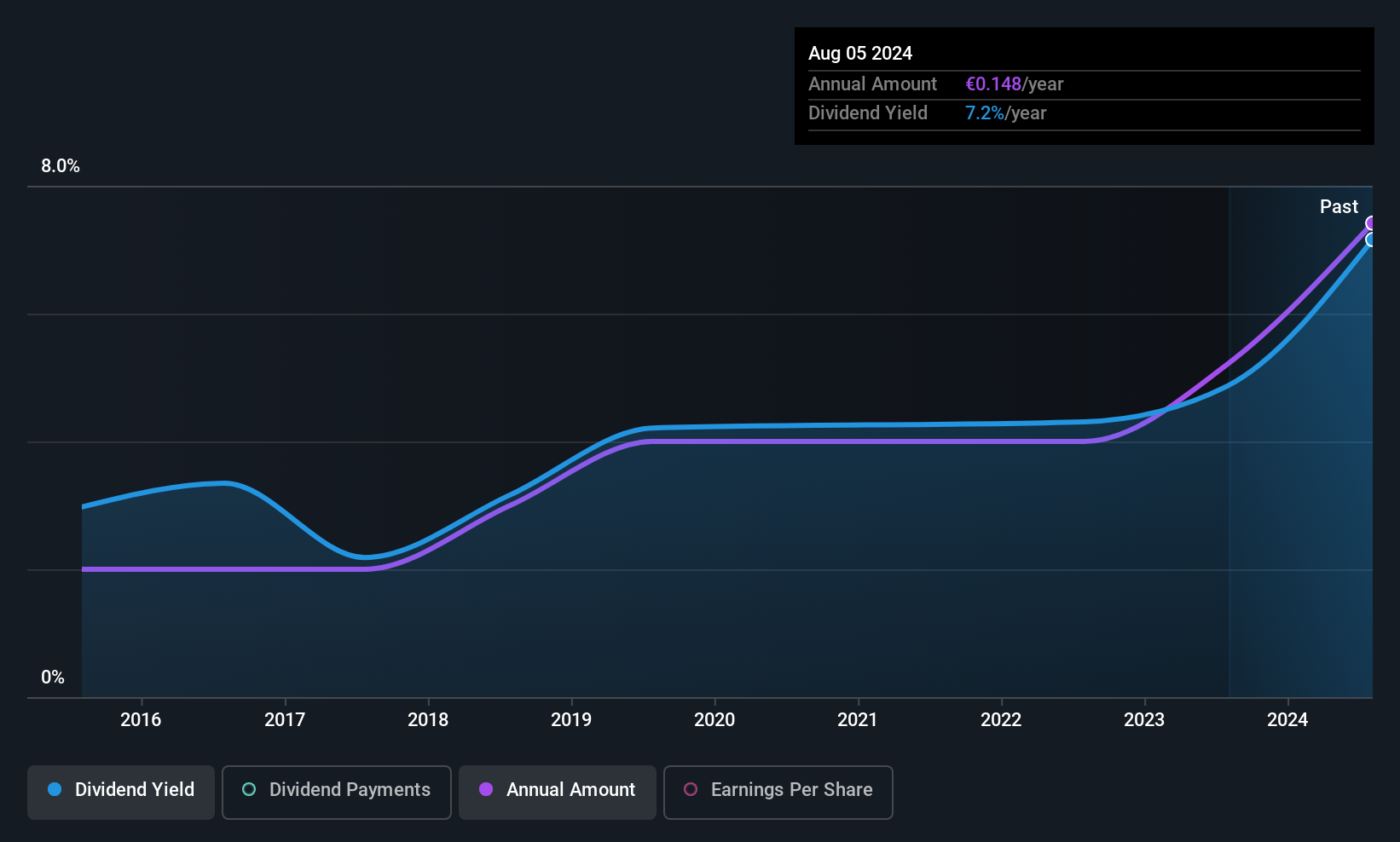
Task: Click the blue Dividend Yield legend dot
Action: (x=55, y=789)
